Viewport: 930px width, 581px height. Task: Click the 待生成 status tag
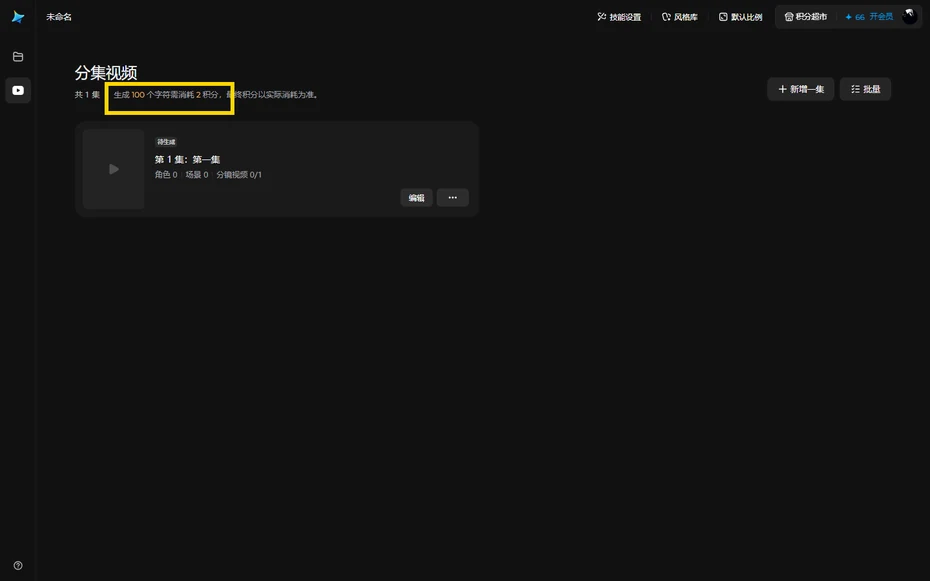[x=166, y=142]
